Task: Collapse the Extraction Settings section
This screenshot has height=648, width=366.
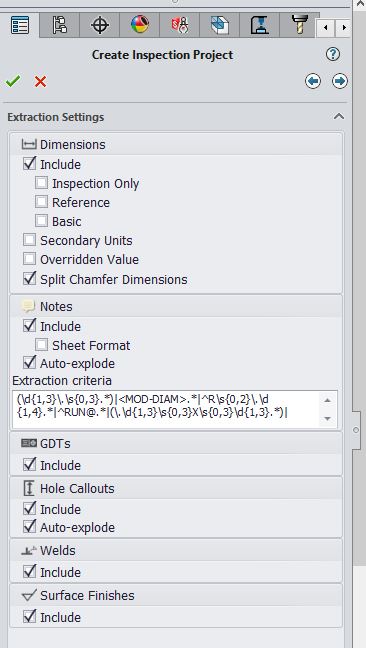Action: click(339, 117)
